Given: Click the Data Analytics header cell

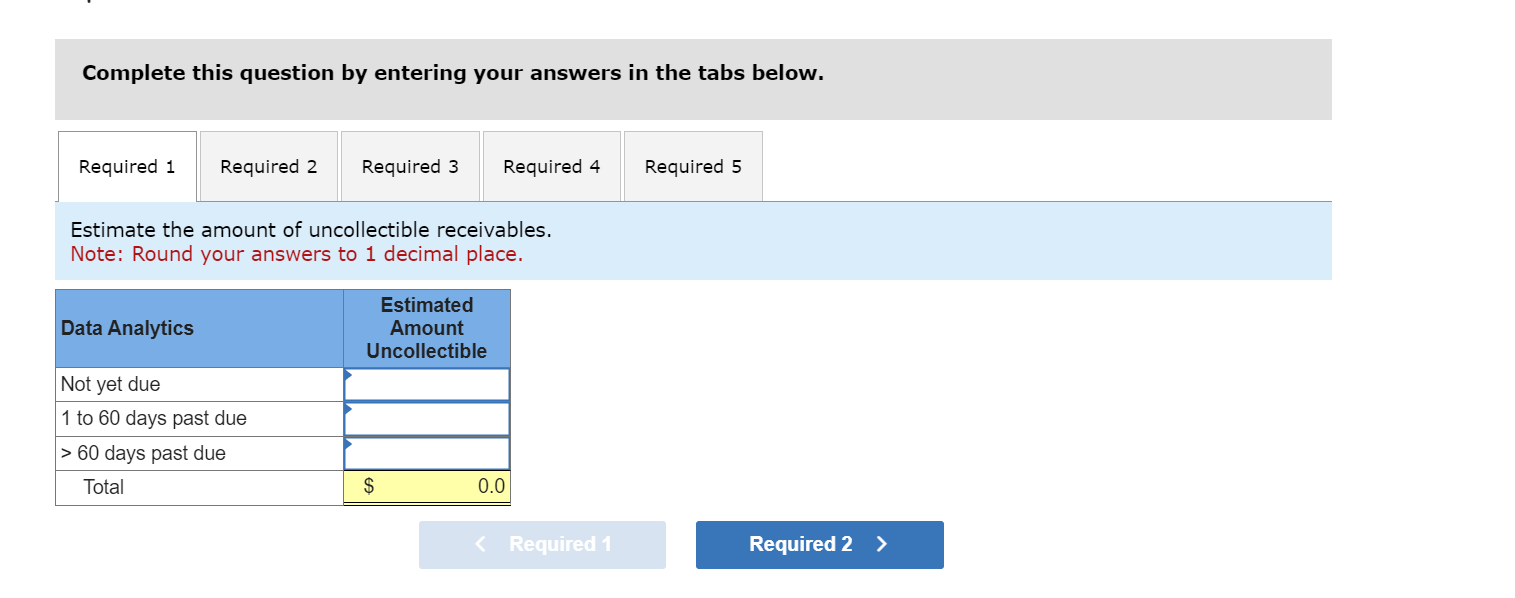Looking at the screenshot, I should point(199,327).
